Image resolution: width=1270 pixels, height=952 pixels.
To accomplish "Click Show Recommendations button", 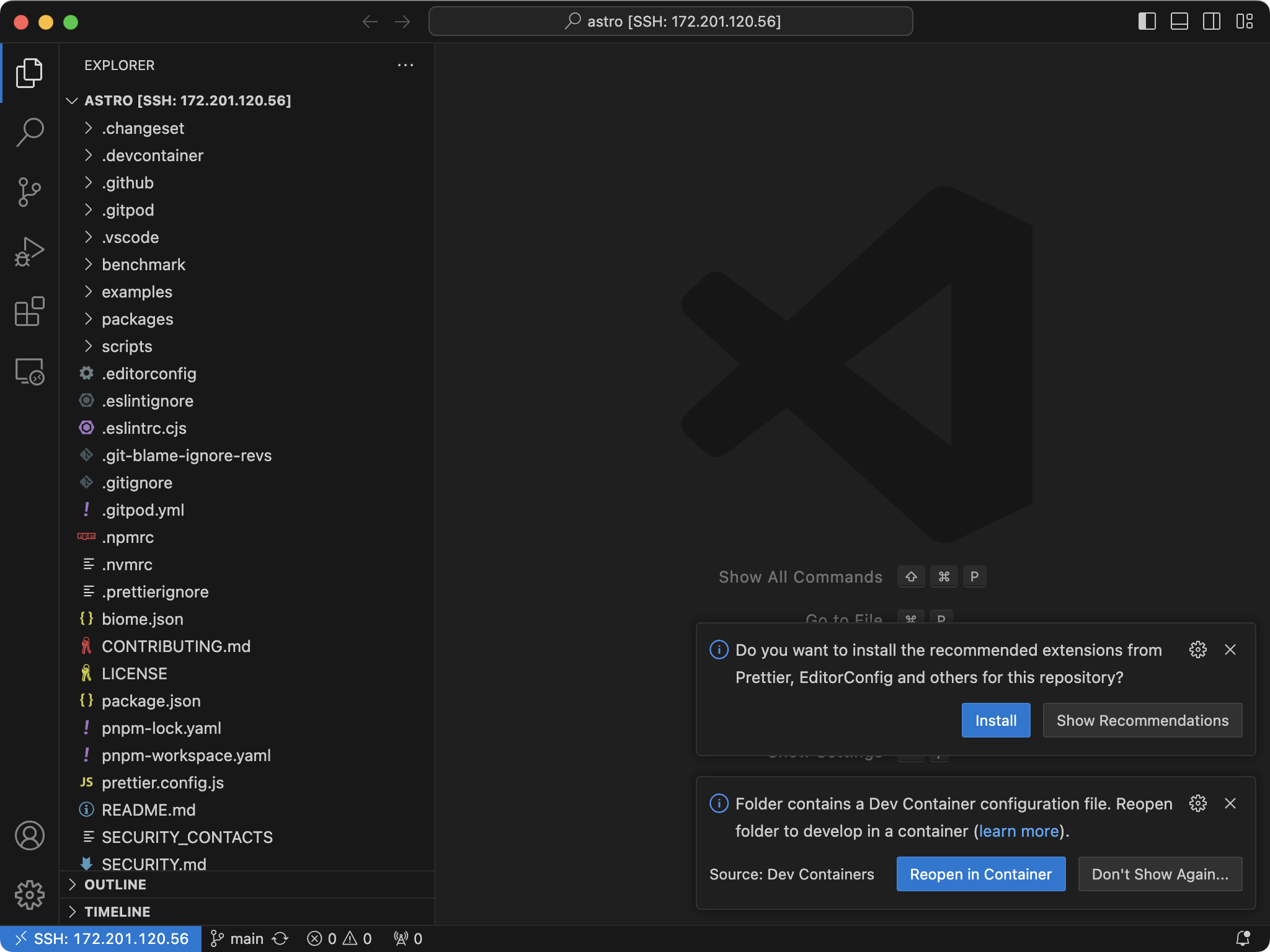I will 1142,720.
